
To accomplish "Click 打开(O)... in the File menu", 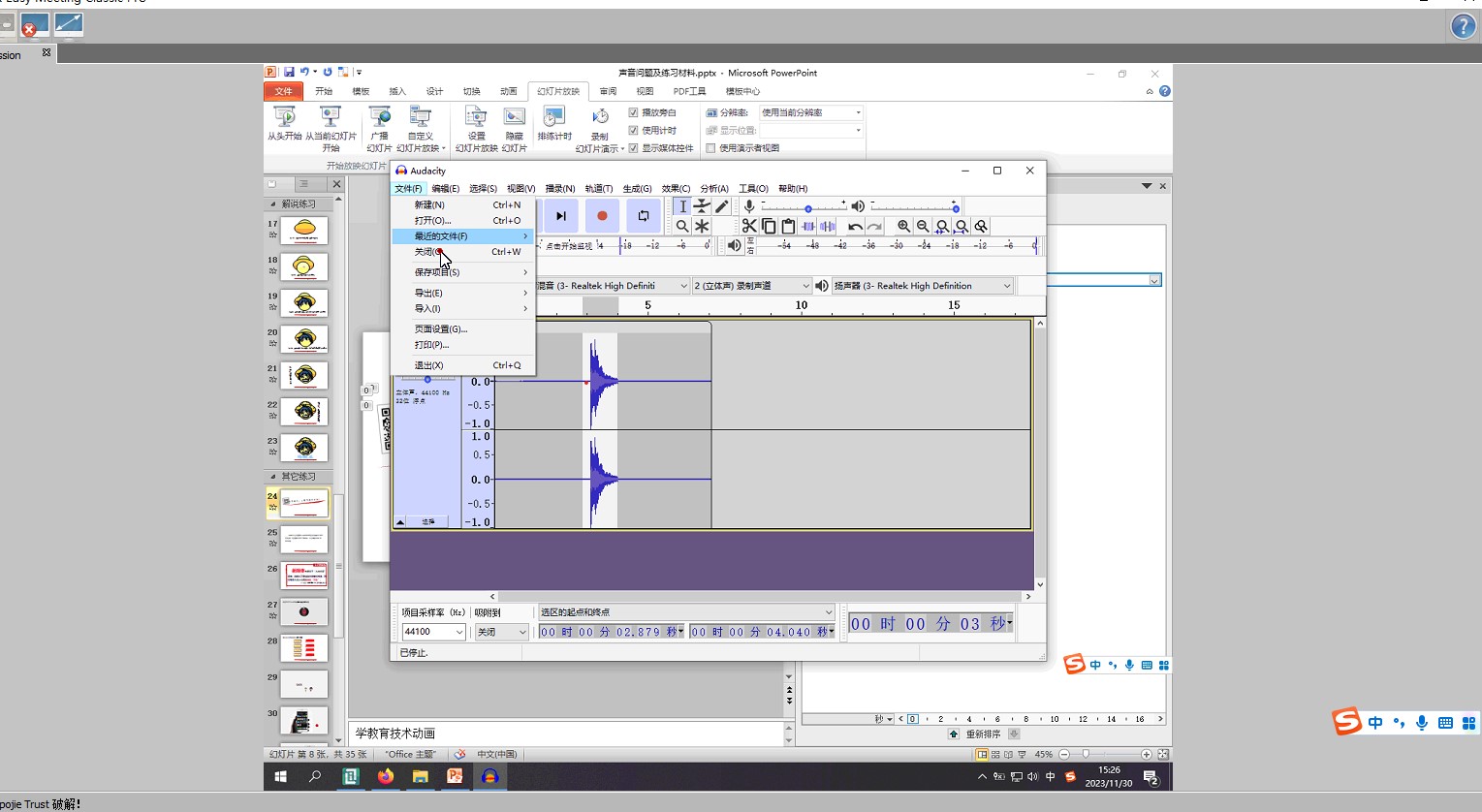I will 463,221.
